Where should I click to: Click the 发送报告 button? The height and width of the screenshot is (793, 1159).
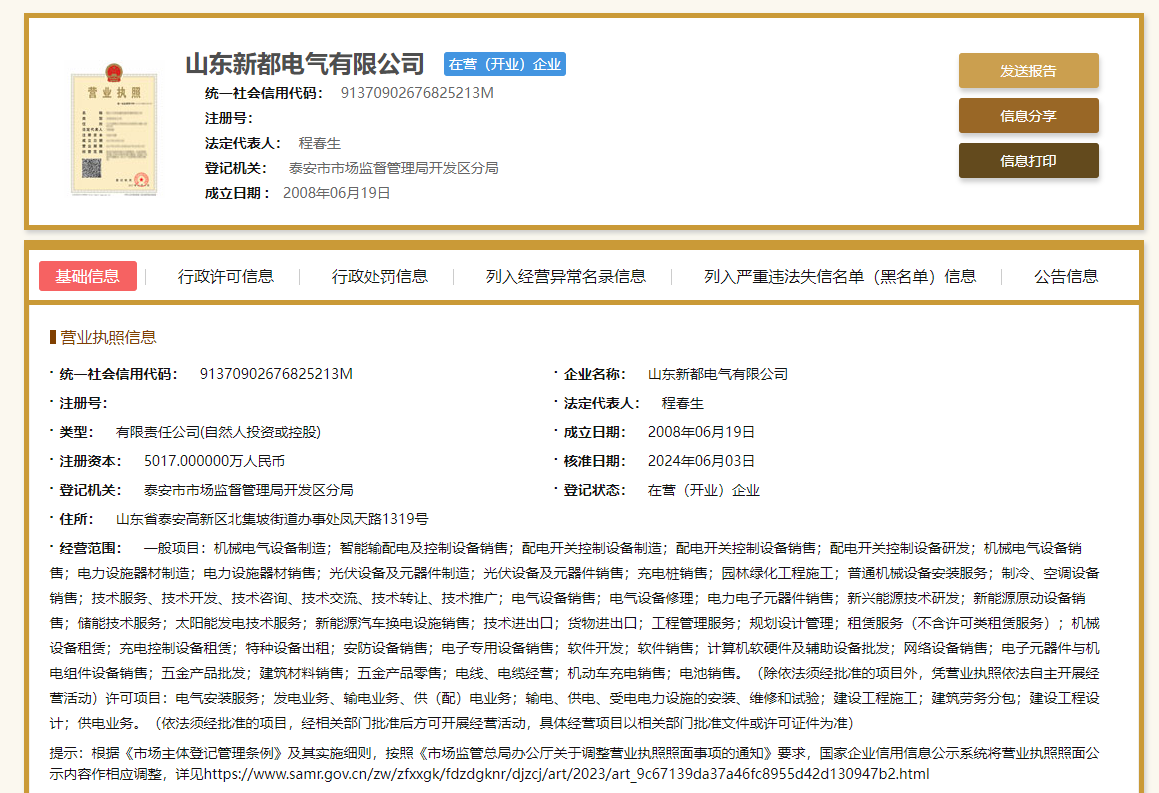click(1028, 71)
